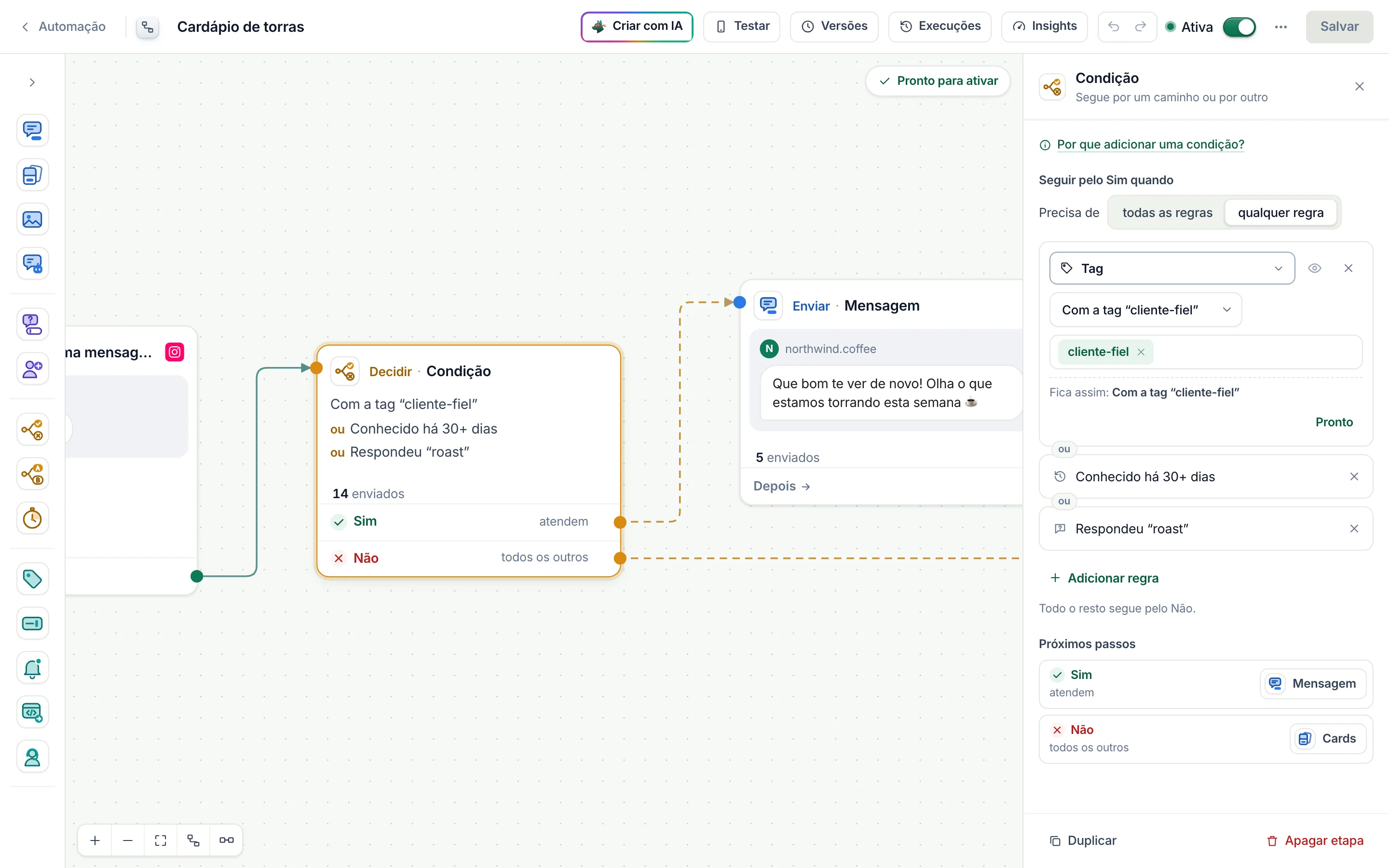Redo the last change
Viewport: 1389px width, 868px height.
tap(1141, 27)
